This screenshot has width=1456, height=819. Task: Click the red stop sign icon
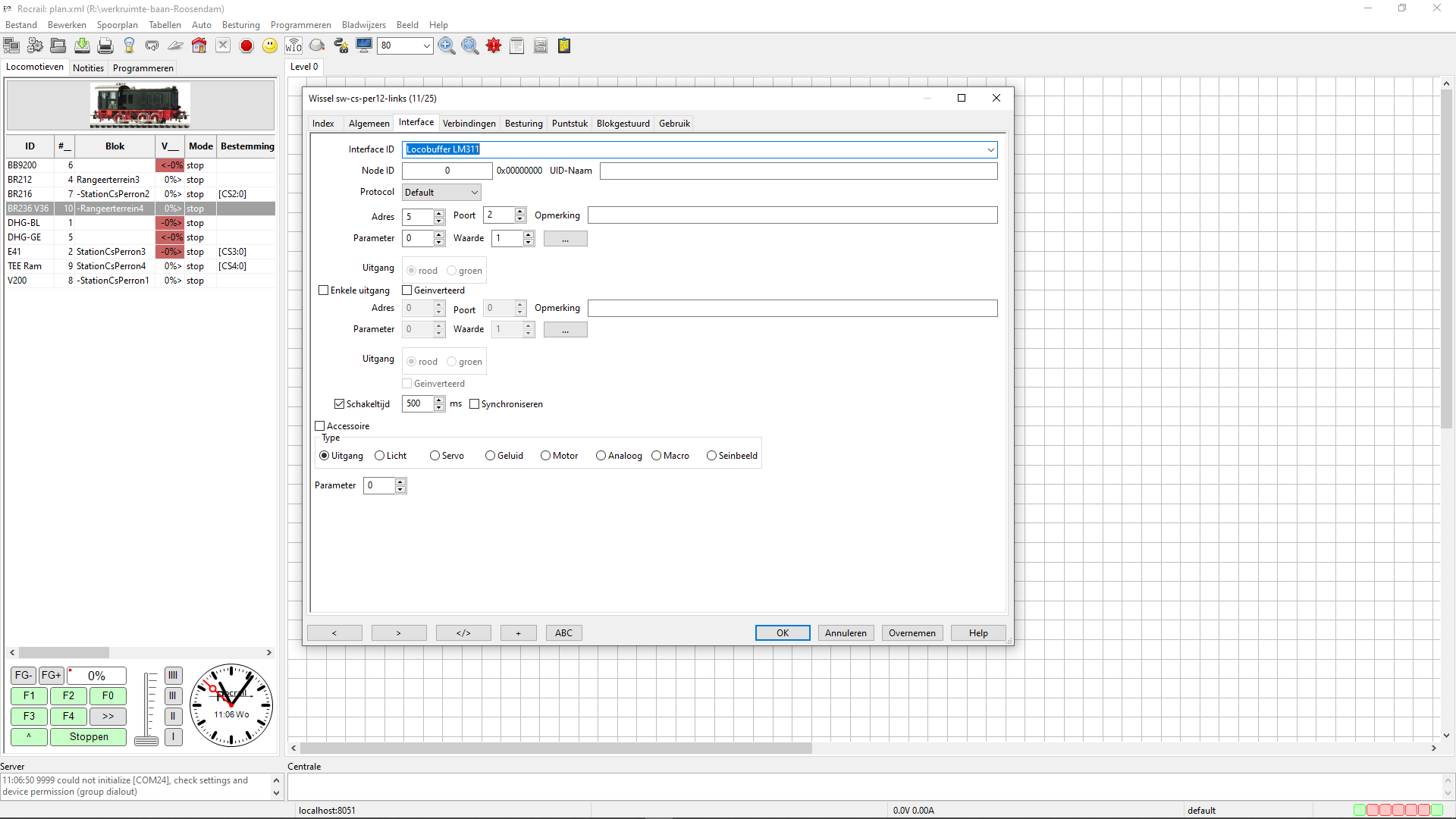click(x=246, y=45)
